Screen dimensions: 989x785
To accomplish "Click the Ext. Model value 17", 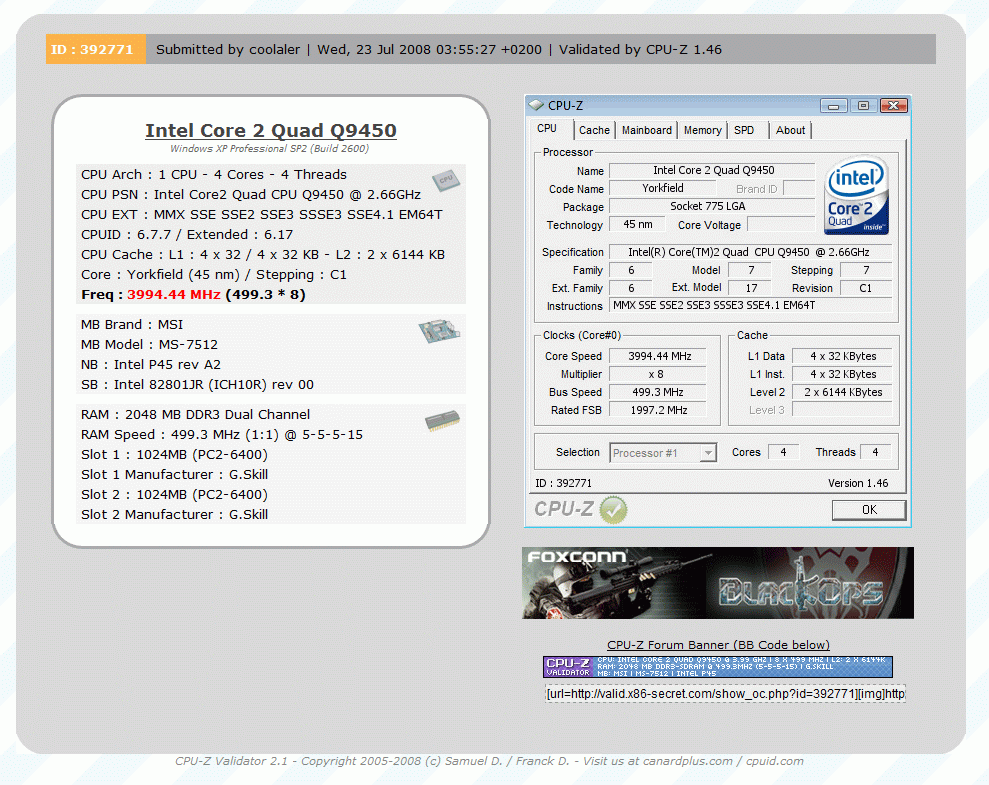I will 751,288.
